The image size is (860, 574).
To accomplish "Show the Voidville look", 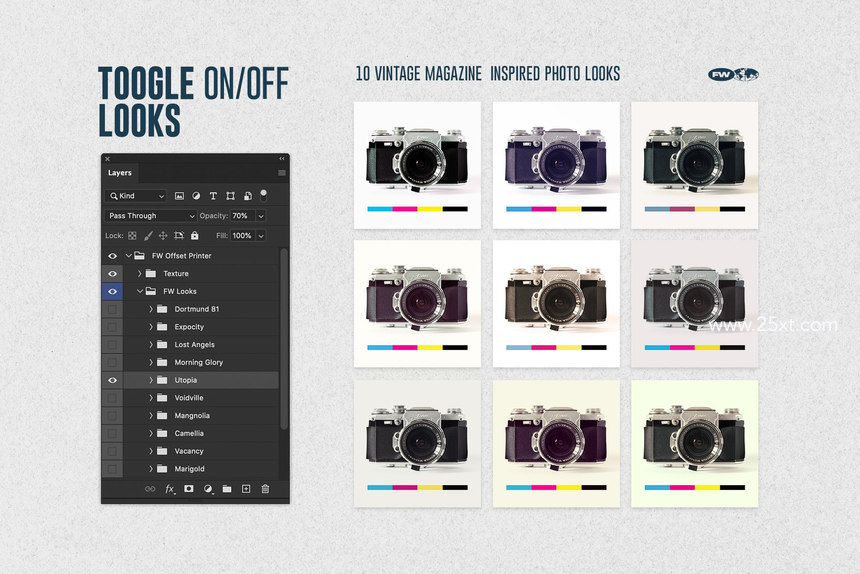I will point(112,398).
